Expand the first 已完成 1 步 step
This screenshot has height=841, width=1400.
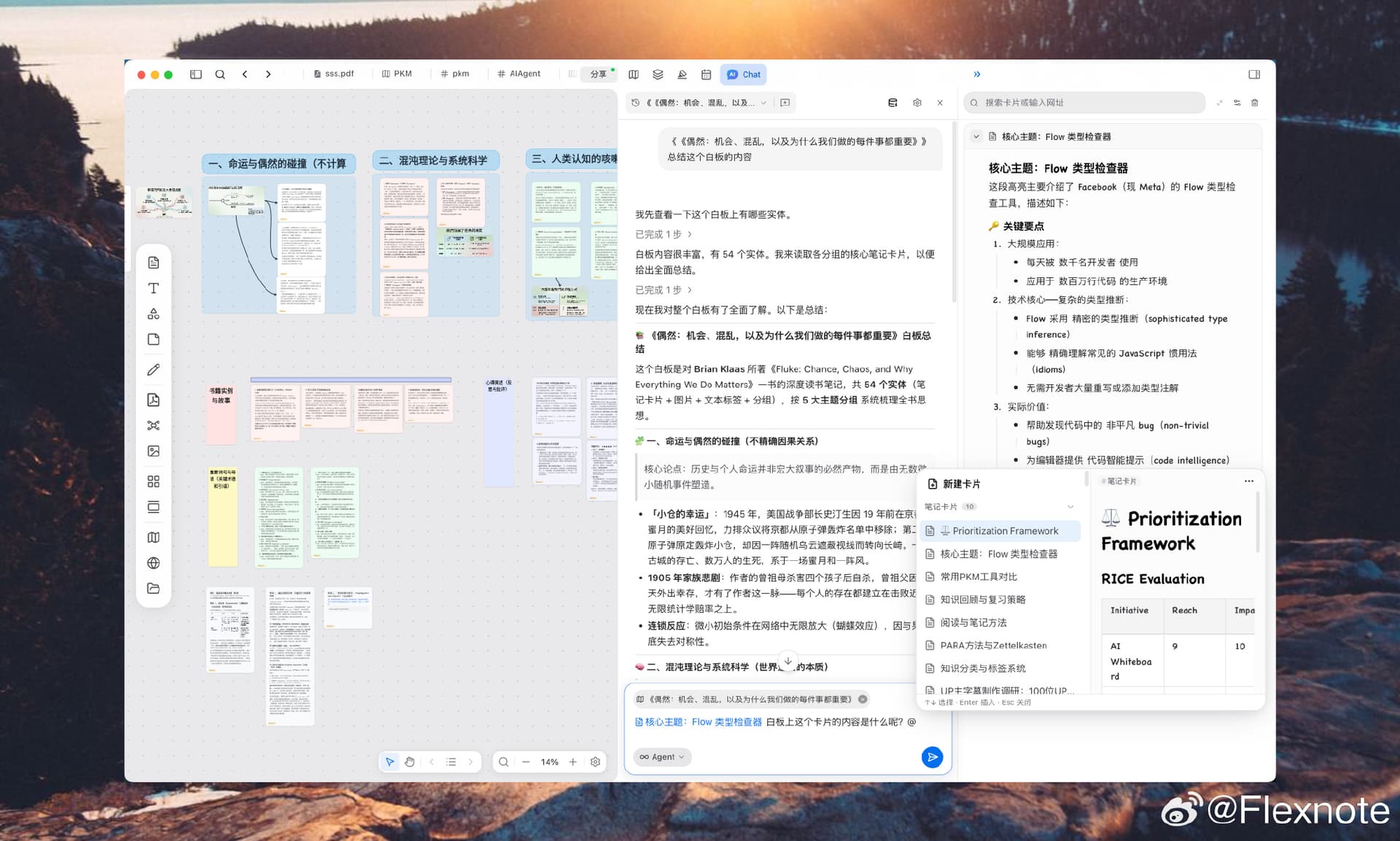point(664,234)
